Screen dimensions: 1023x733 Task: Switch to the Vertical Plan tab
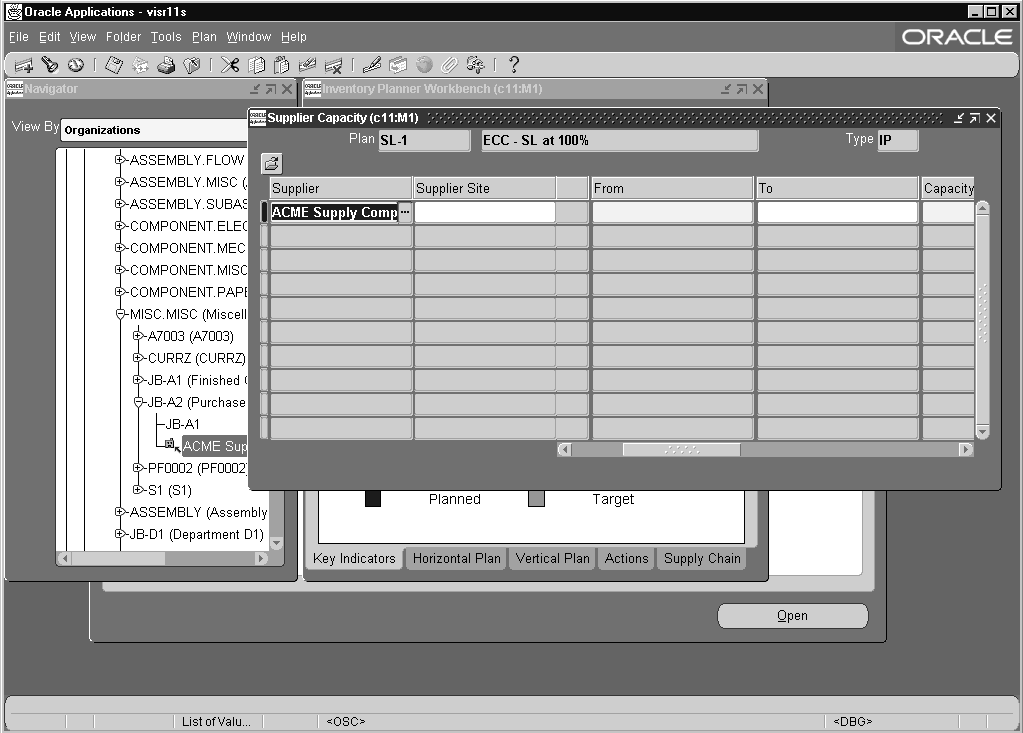pos(553,559)
